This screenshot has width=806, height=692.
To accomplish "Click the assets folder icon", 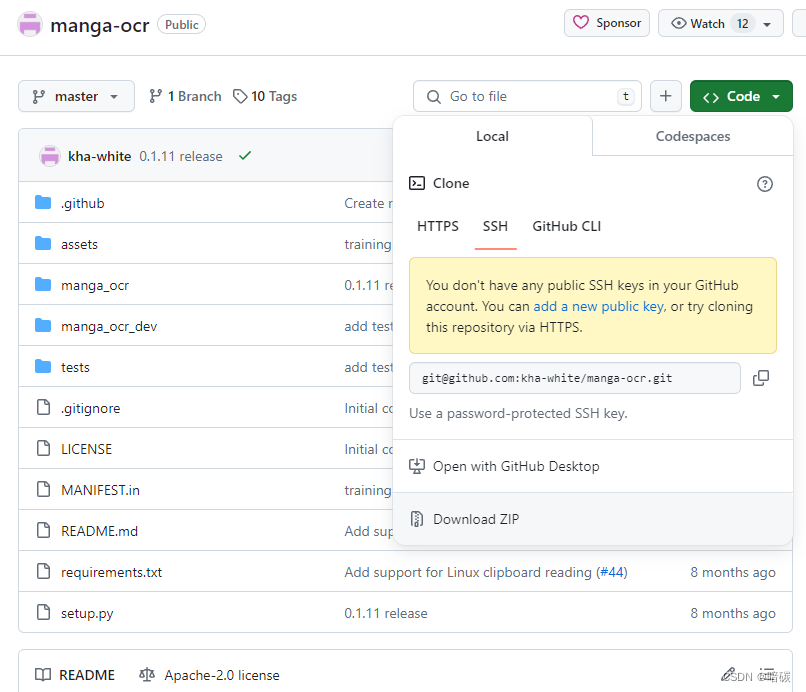I will pyautogui.click(x=43, y=243).
